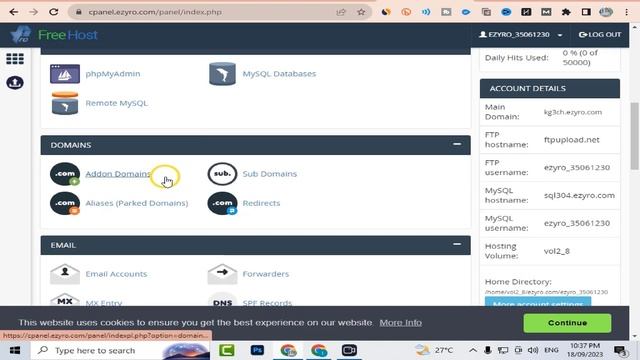Click the page vertical scrollbar thumb
Viewport: 640px width, 360px height.
(x=634, y=136)
